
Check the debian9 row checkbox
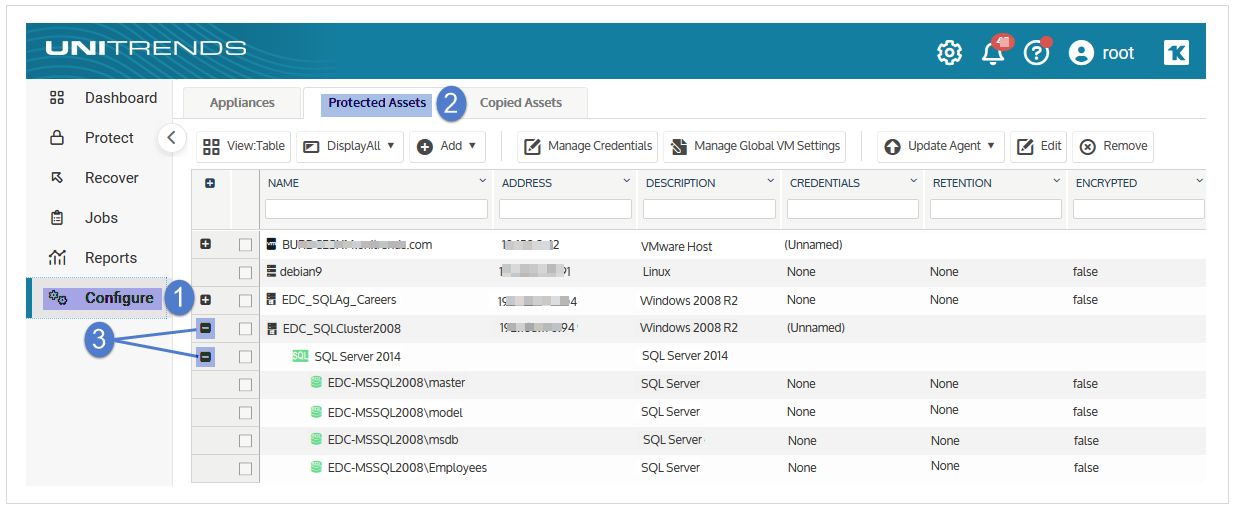[x=245, y=273]
